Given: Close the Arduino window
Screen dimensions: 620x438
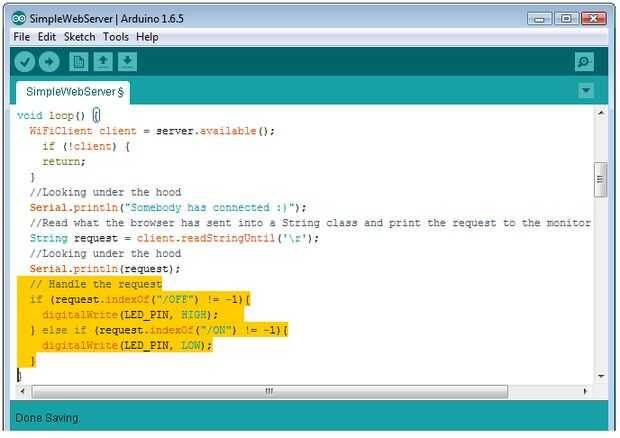Looking at the screenshot, I should click(x=594, y=19).
